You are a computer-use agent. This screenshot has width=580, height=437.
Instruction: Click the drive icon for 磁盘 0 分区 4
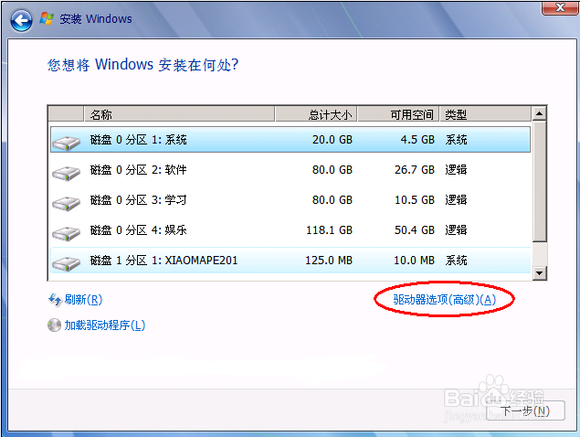coord(66,233)
